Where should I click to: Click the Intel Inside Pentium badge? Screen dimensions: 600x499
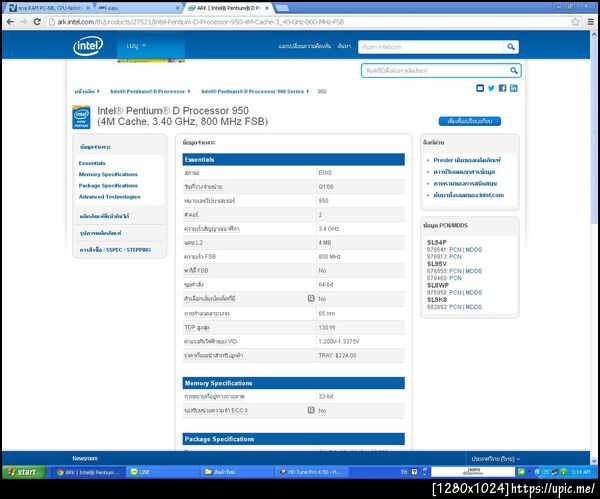pyautogui.click(x=82, y=117)
